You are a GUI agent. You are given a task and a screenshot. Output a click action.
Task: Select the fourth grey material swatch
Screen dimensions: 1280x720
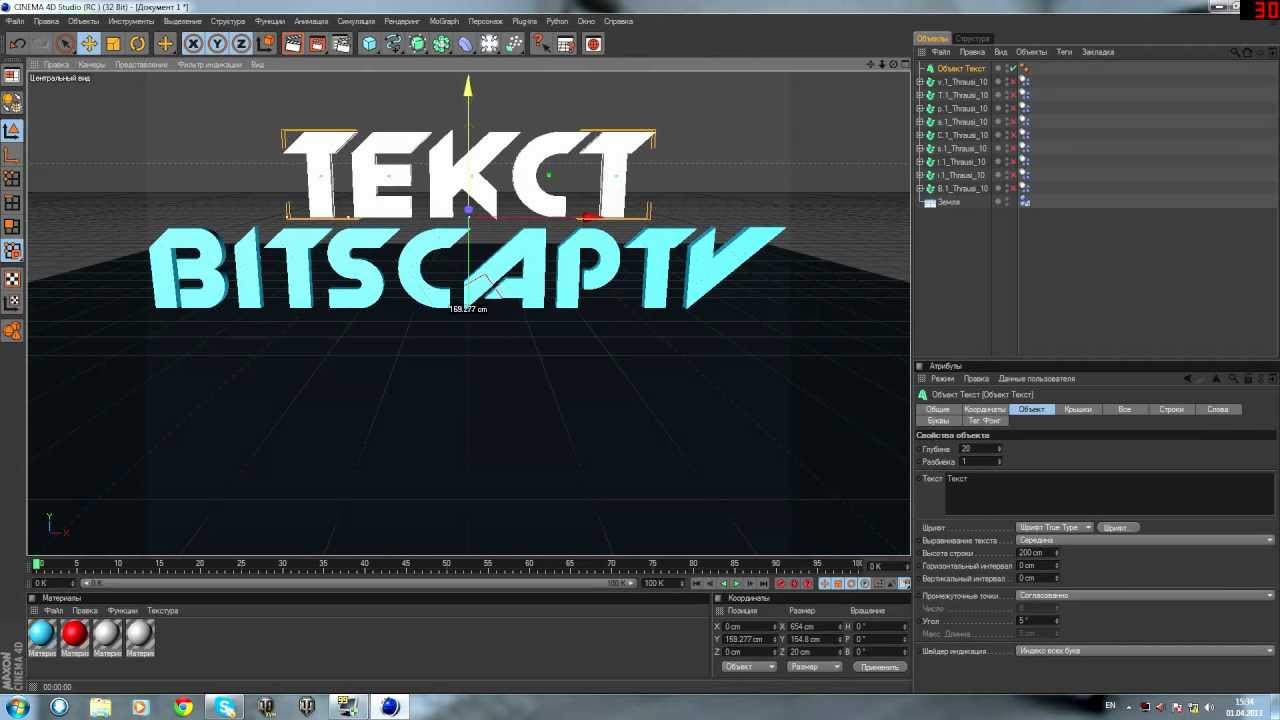(x=140, y=633)
